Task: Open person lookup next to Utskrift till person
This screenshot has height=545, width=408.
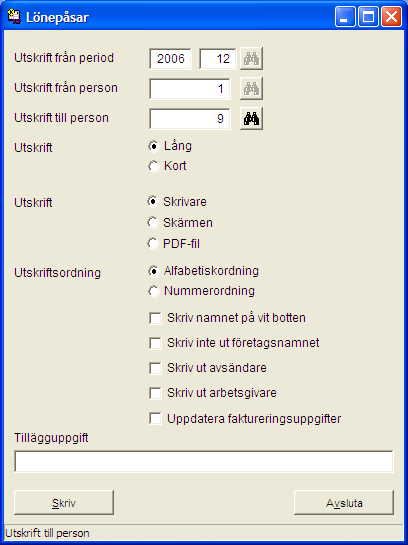Action: (251, 119)
